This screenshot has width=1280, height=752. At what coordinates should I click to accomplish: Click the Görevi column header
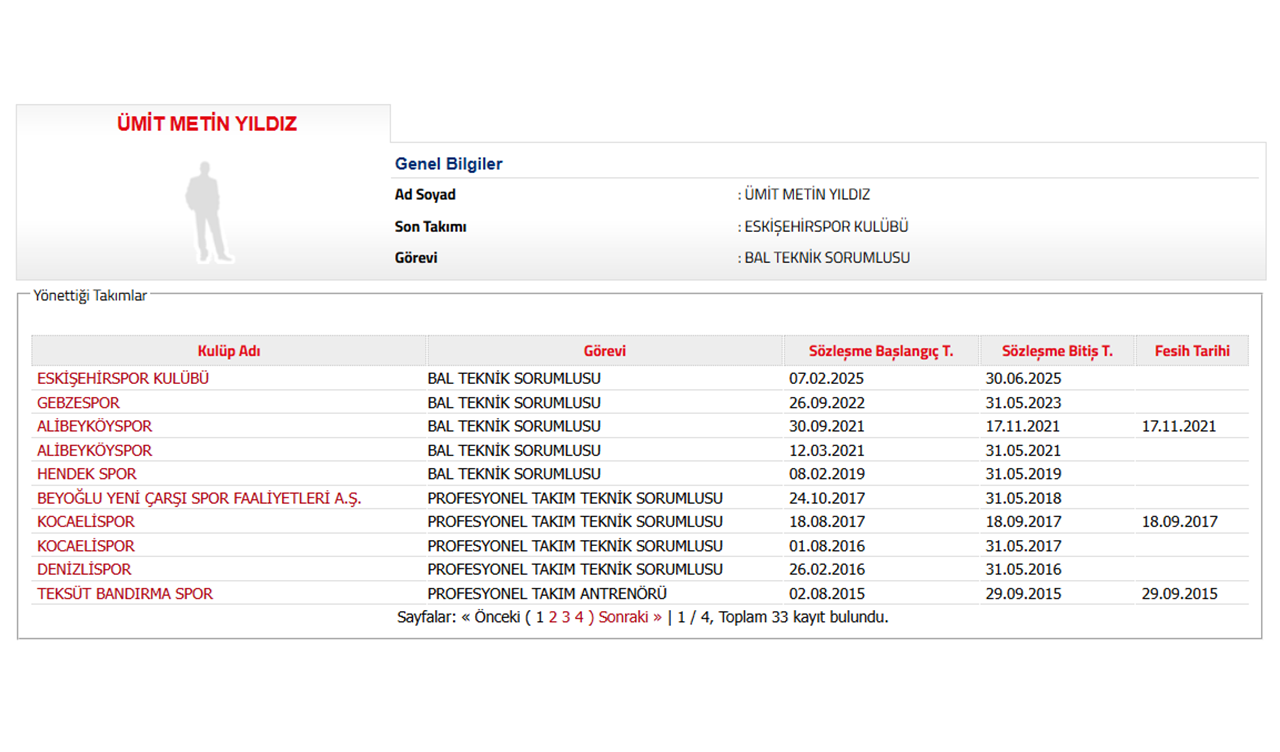coord(605,351)
